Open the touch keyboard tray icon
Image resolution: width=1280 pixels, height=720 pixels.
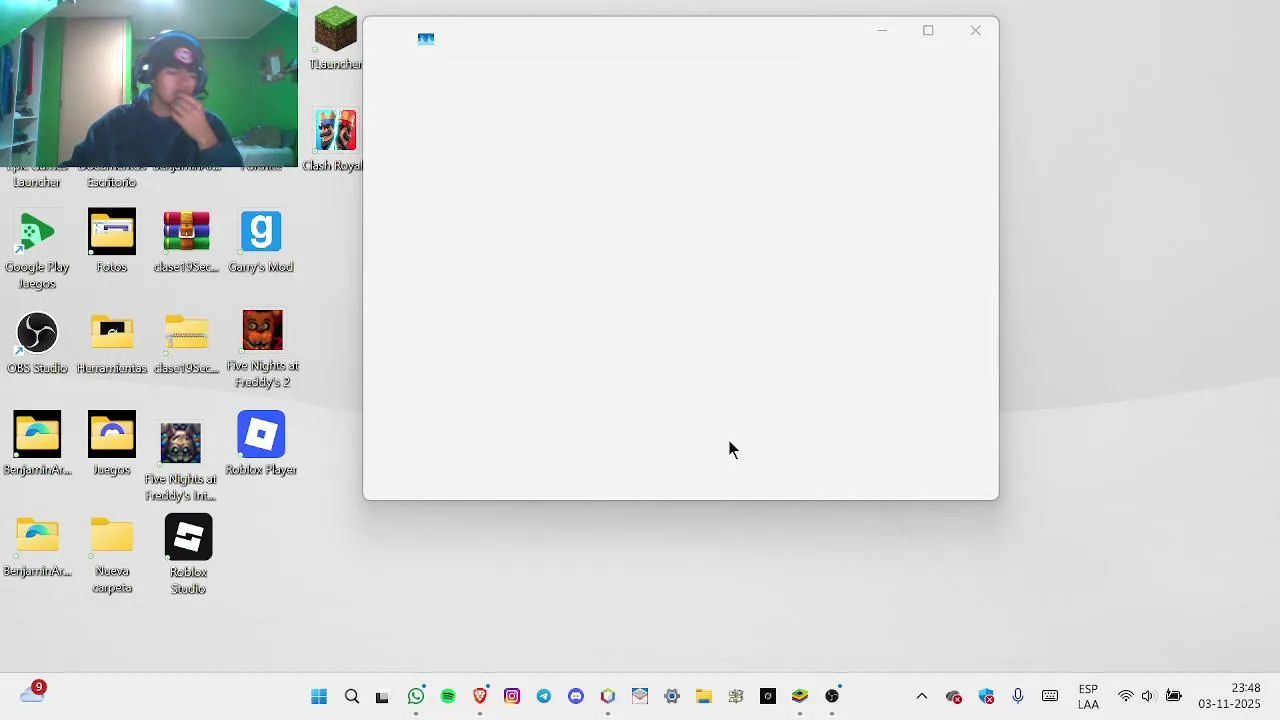[1050, 697]
